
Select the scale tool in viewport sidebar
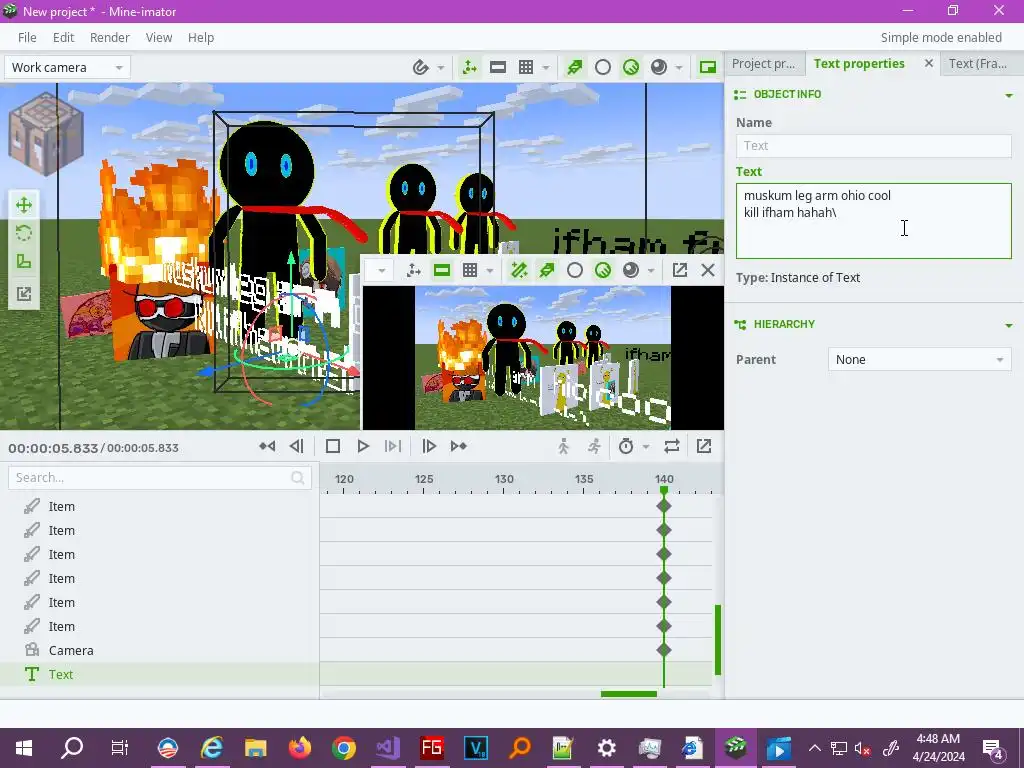point(24,262)
